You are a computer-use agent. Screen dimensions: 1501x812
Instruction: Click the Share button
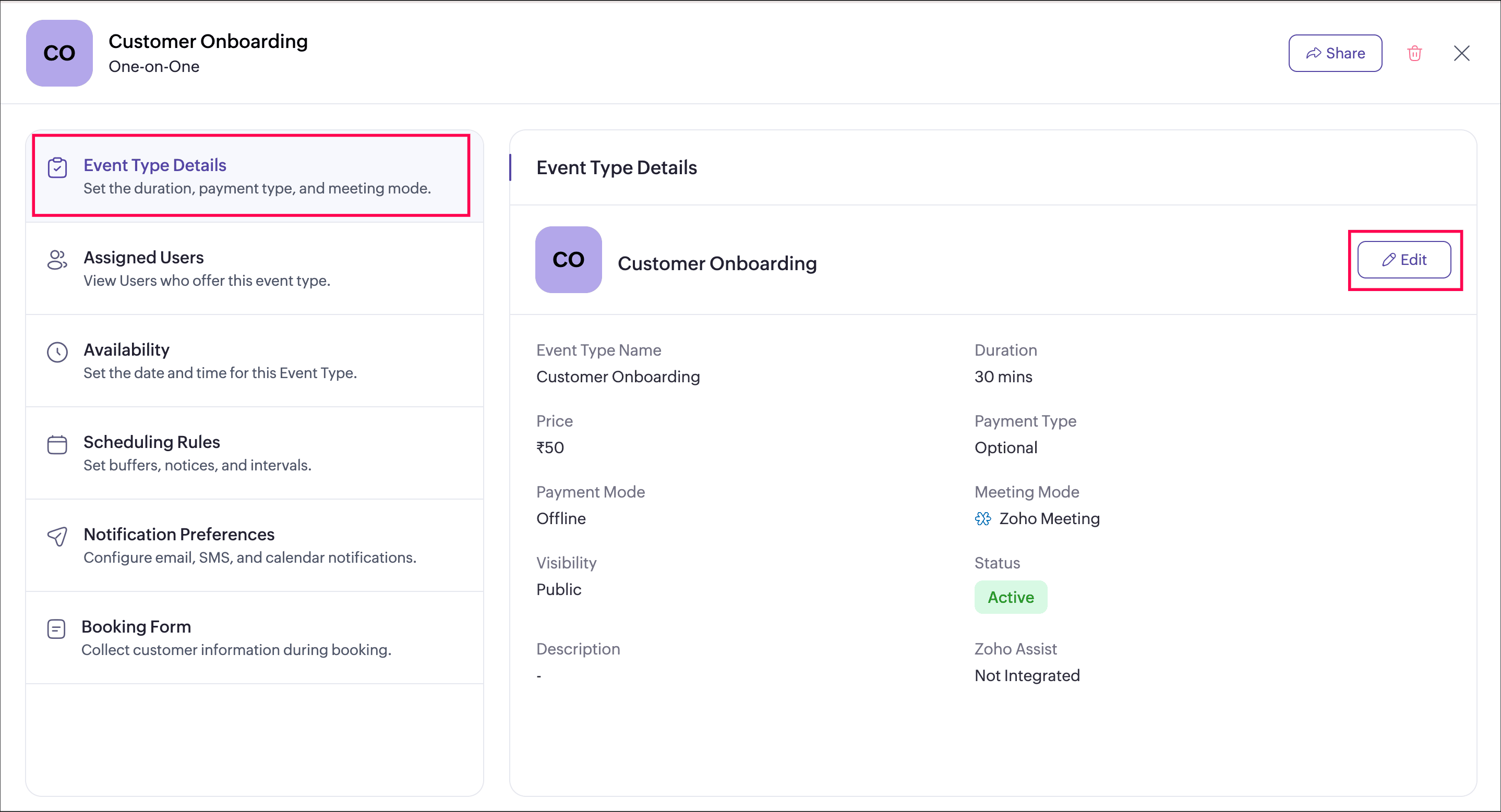click(x=1335, y=53)
